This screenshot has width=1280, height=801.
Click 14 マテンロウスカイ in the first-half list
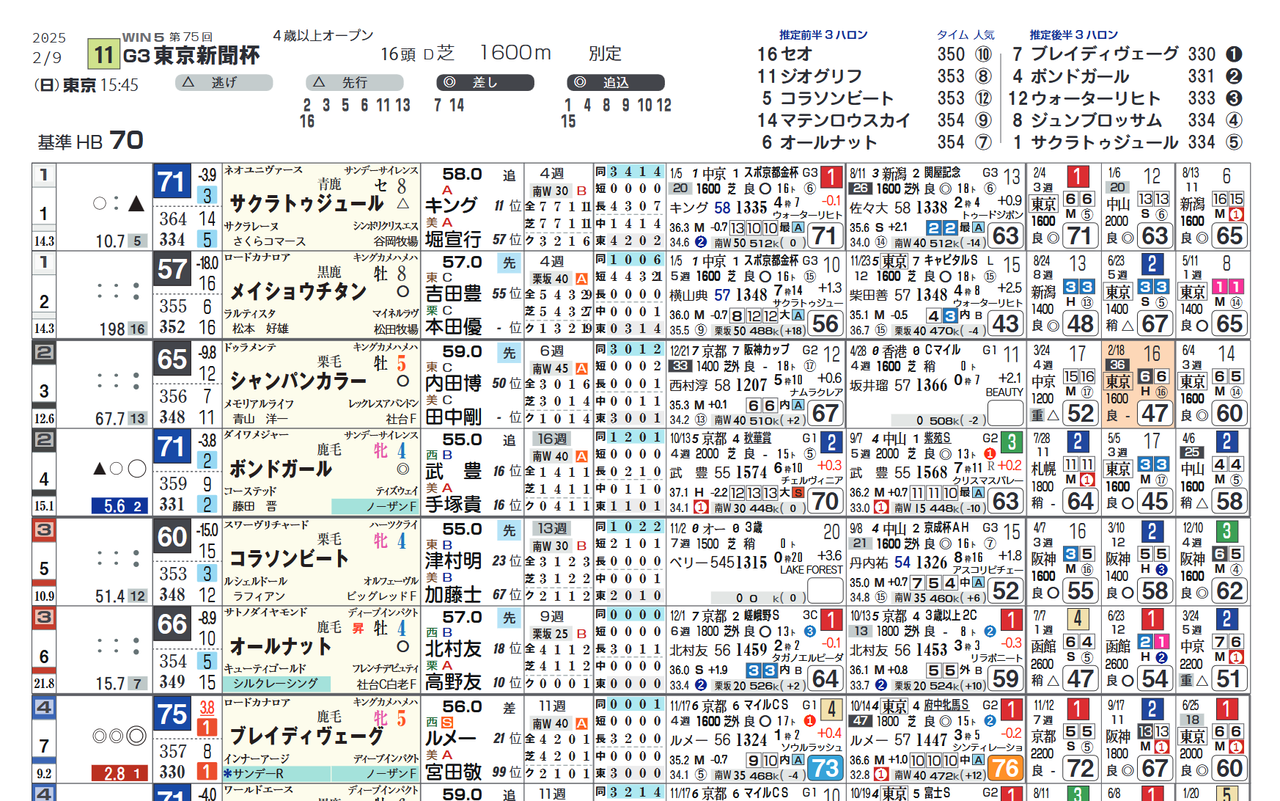pos(833,120)
